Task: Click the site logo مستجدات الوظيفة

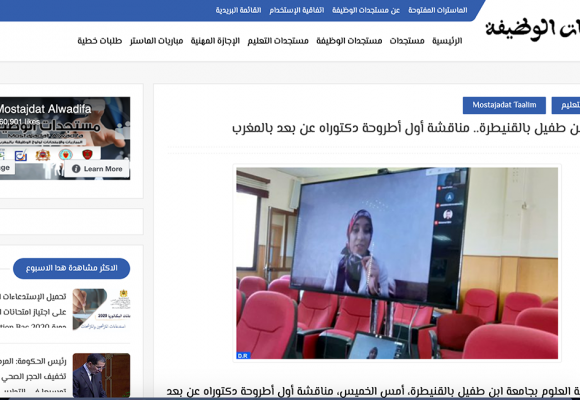Action: (x=532, y=29)
